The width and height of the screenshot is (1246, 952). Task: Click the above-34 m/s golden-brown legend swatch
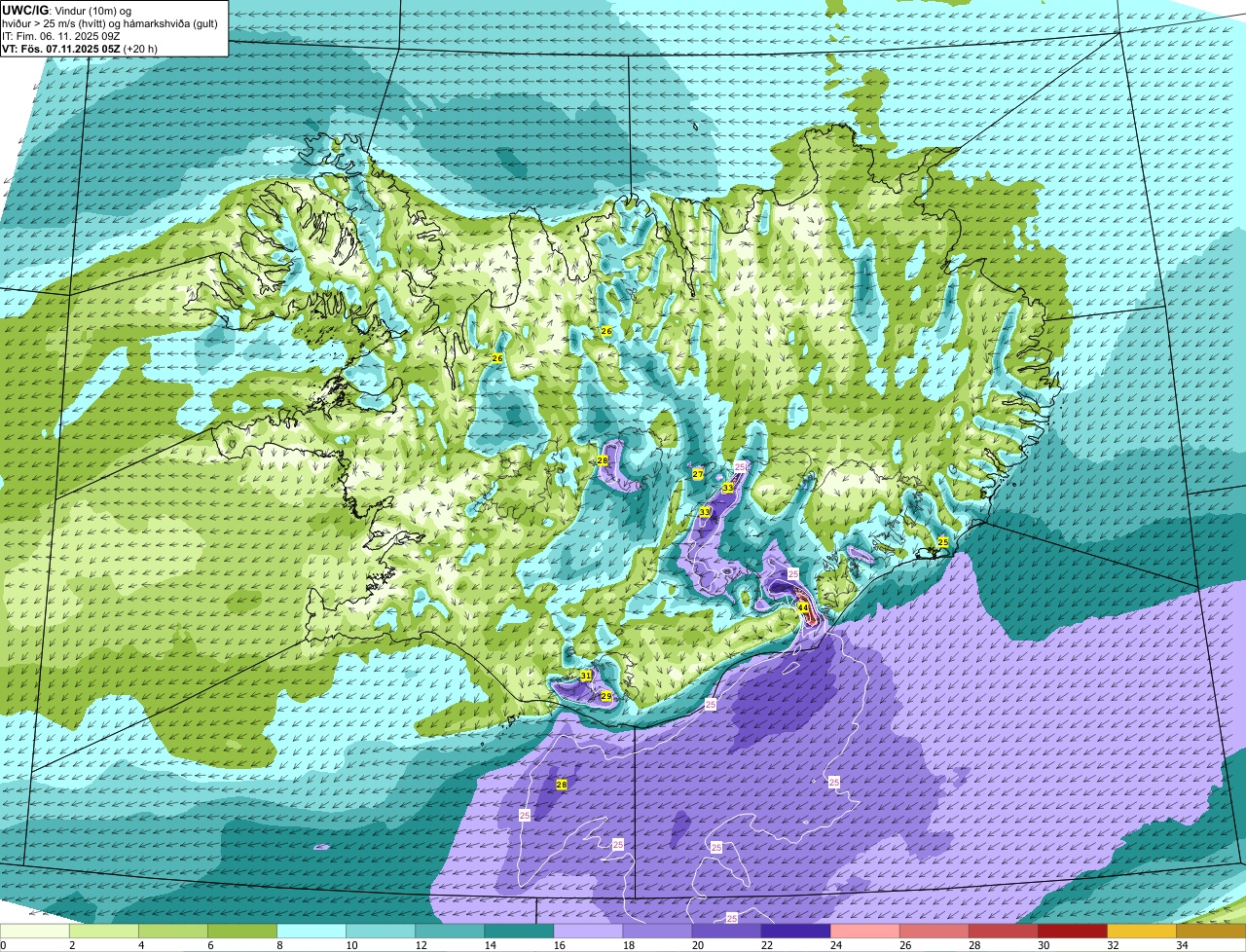(x=1211, y=932)
